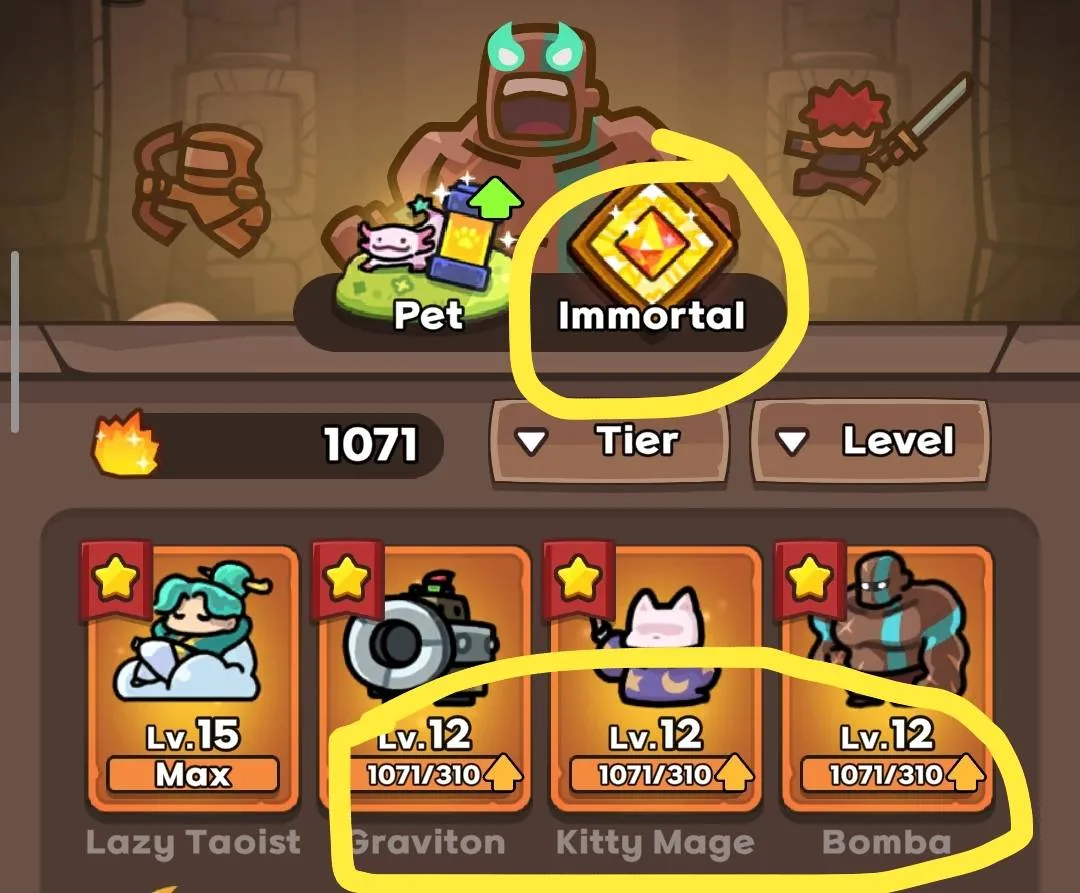The image size is (1080, 893).
Task: Tap the 1071 flame counter bar
Action: click(269, 444)
